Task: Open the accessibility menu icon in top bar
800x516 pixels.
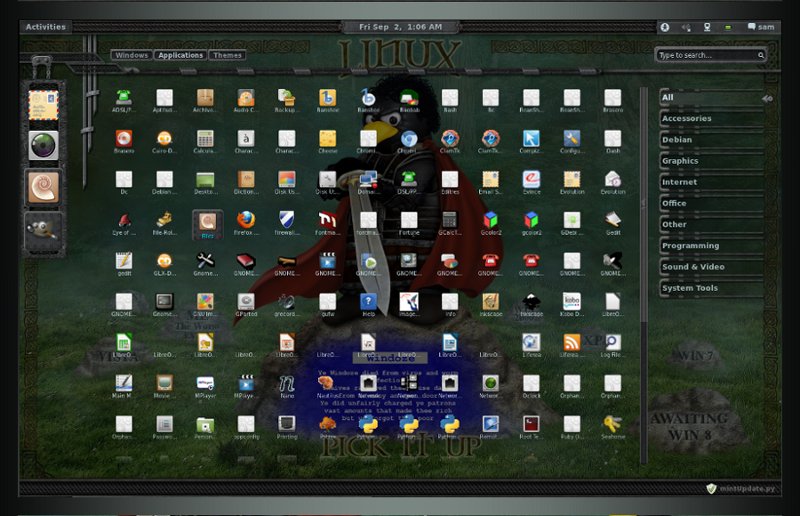Action: (665, 27)
